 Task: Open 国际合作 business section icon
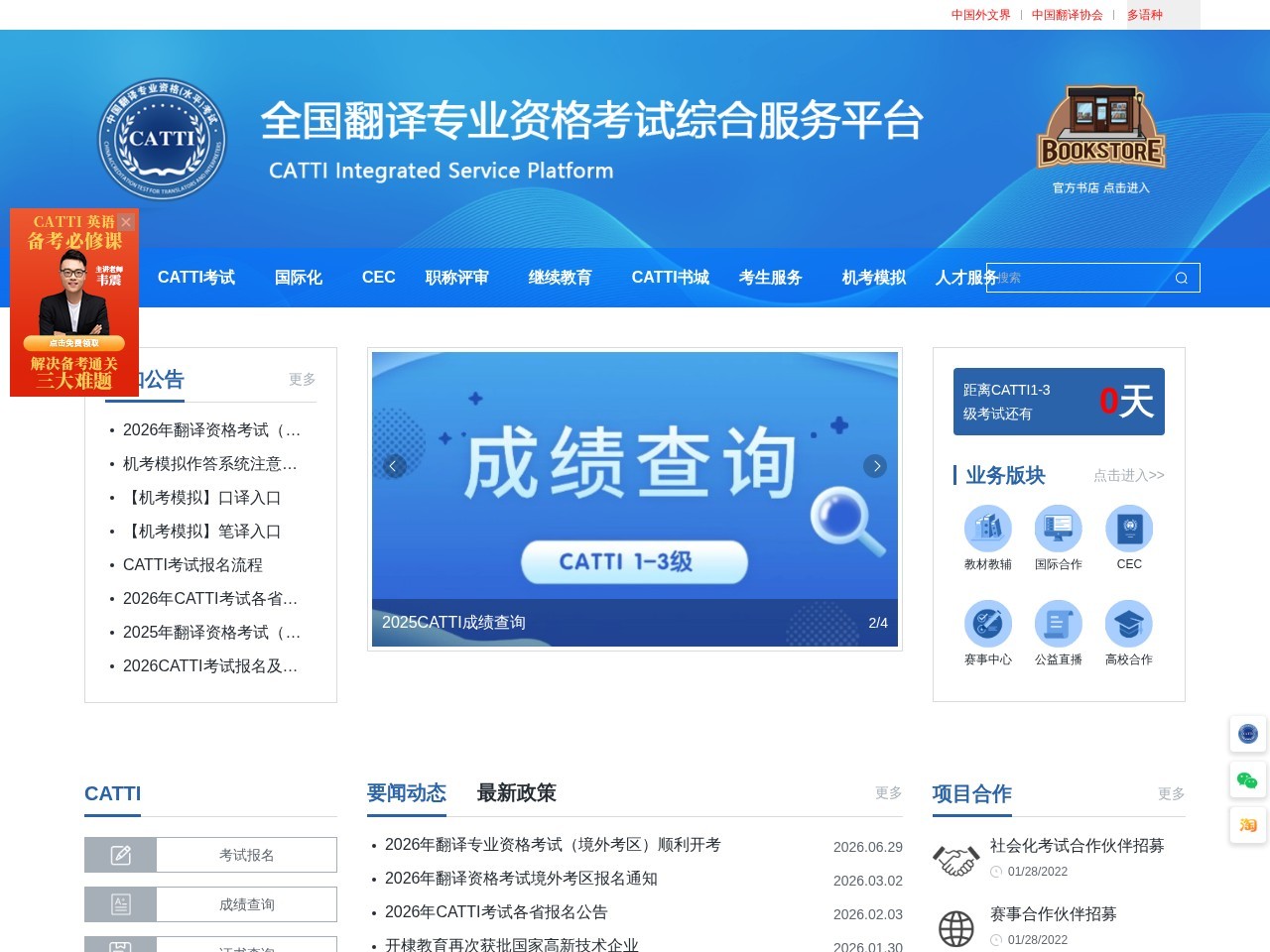coord(1059,529)
